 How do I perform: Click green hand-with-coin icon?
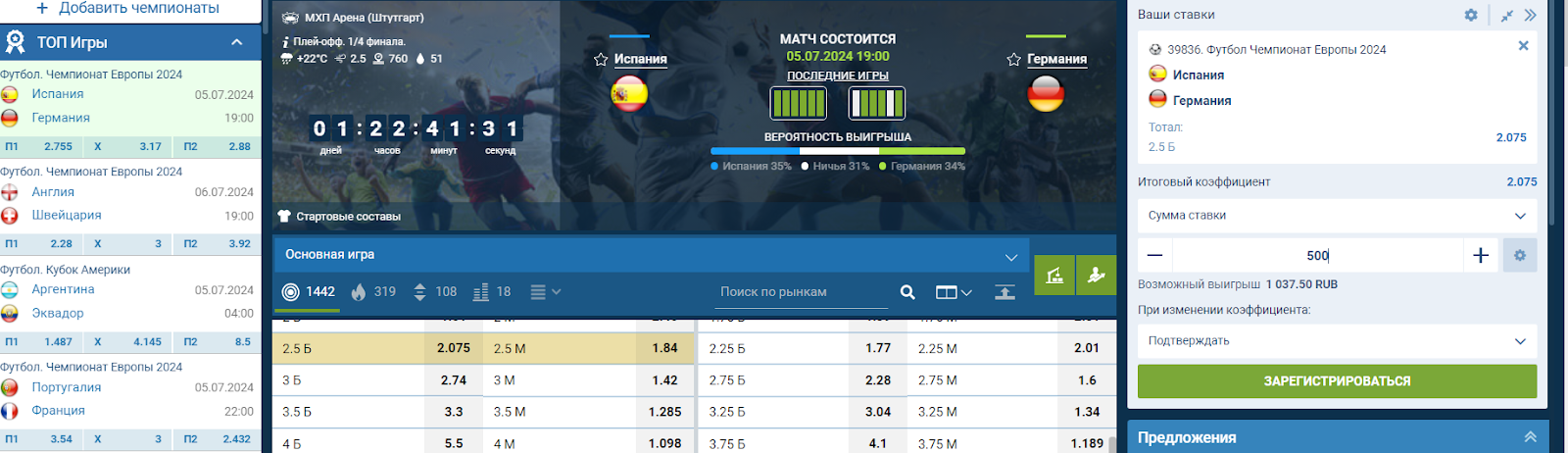point(1097,276)
